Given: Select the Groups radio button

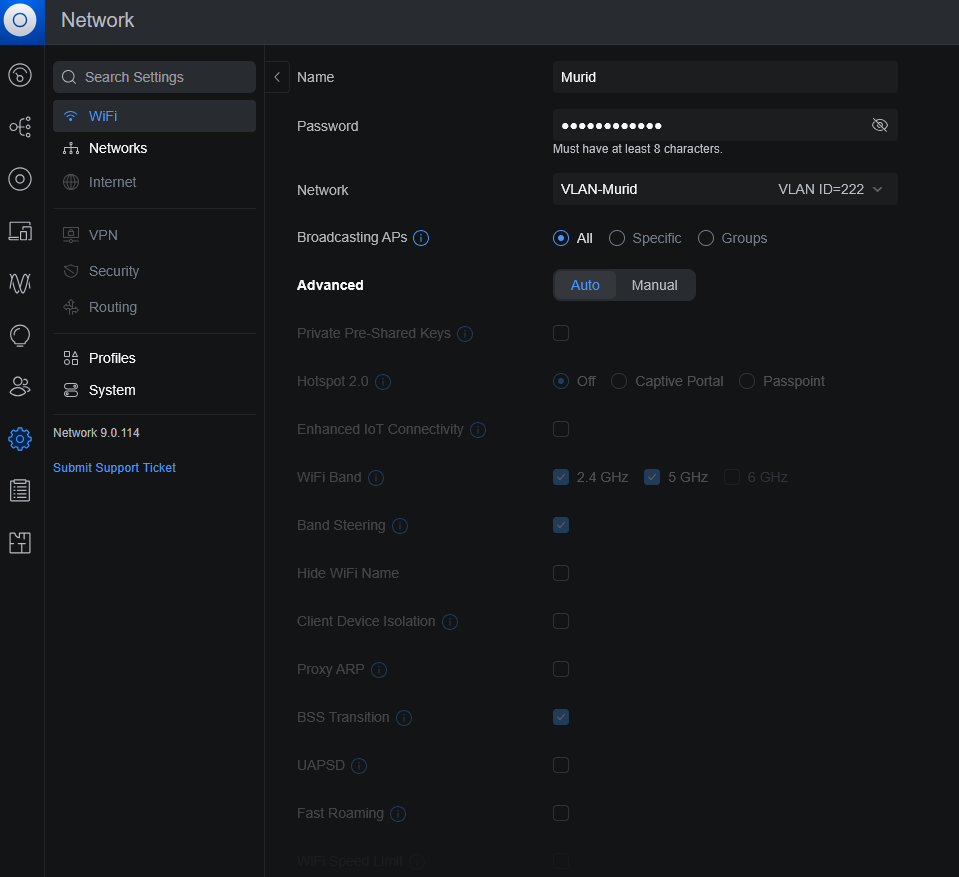Looking at the screenshot, I should click(x=706, y=238).
